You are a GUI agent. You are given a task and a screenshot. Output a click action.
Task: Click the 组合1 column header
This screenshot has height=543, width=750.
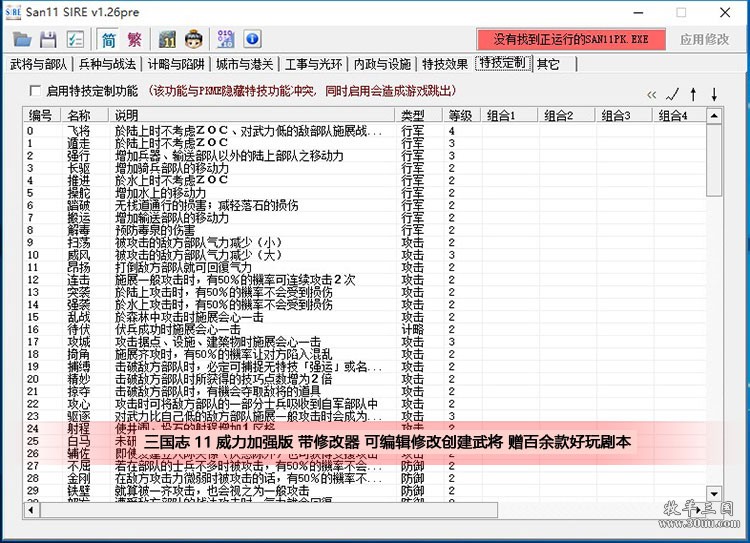[509, 115]
